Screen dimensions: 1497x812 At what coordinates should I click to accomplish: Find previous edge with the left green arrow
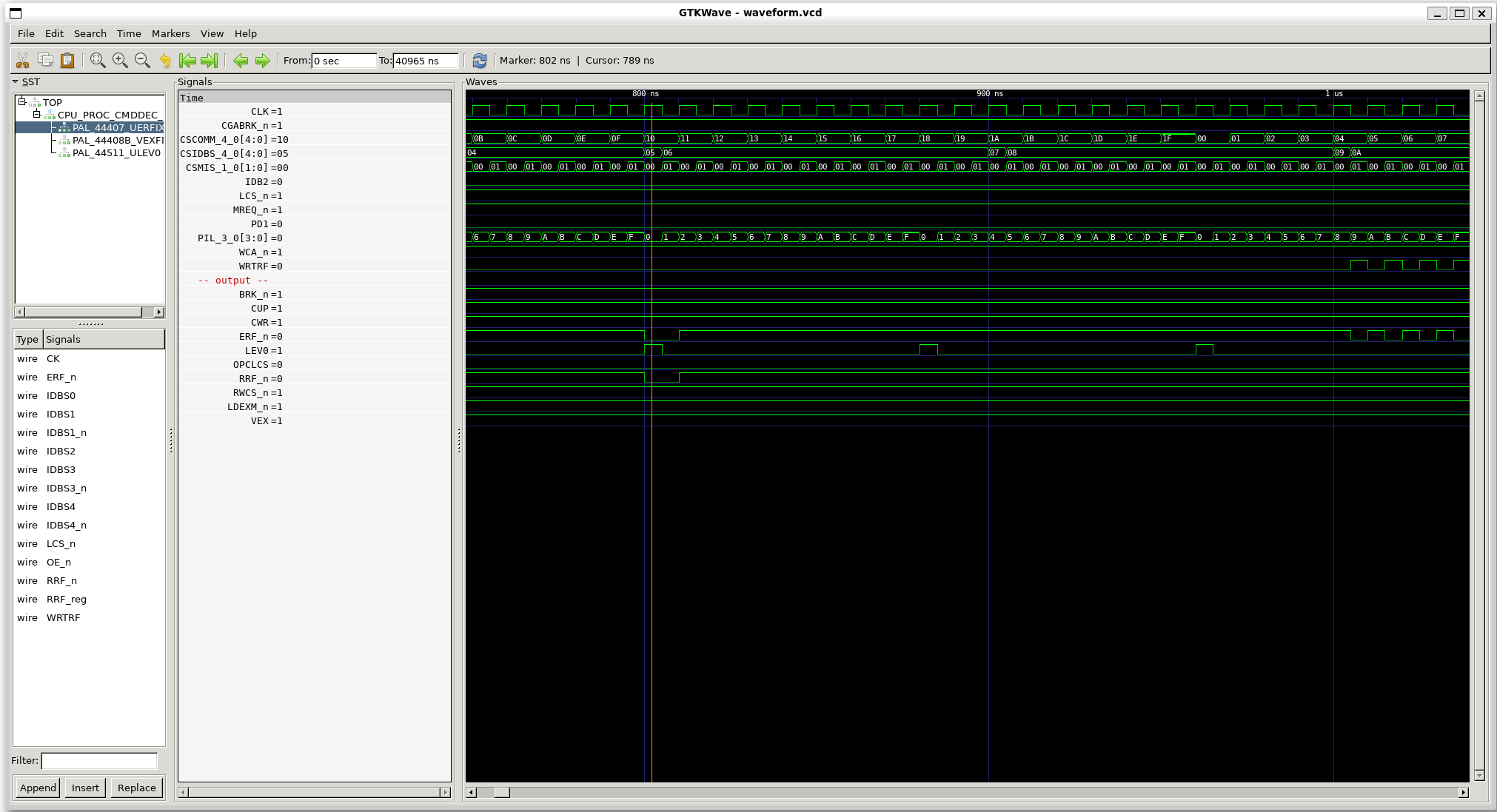point(241,61)
